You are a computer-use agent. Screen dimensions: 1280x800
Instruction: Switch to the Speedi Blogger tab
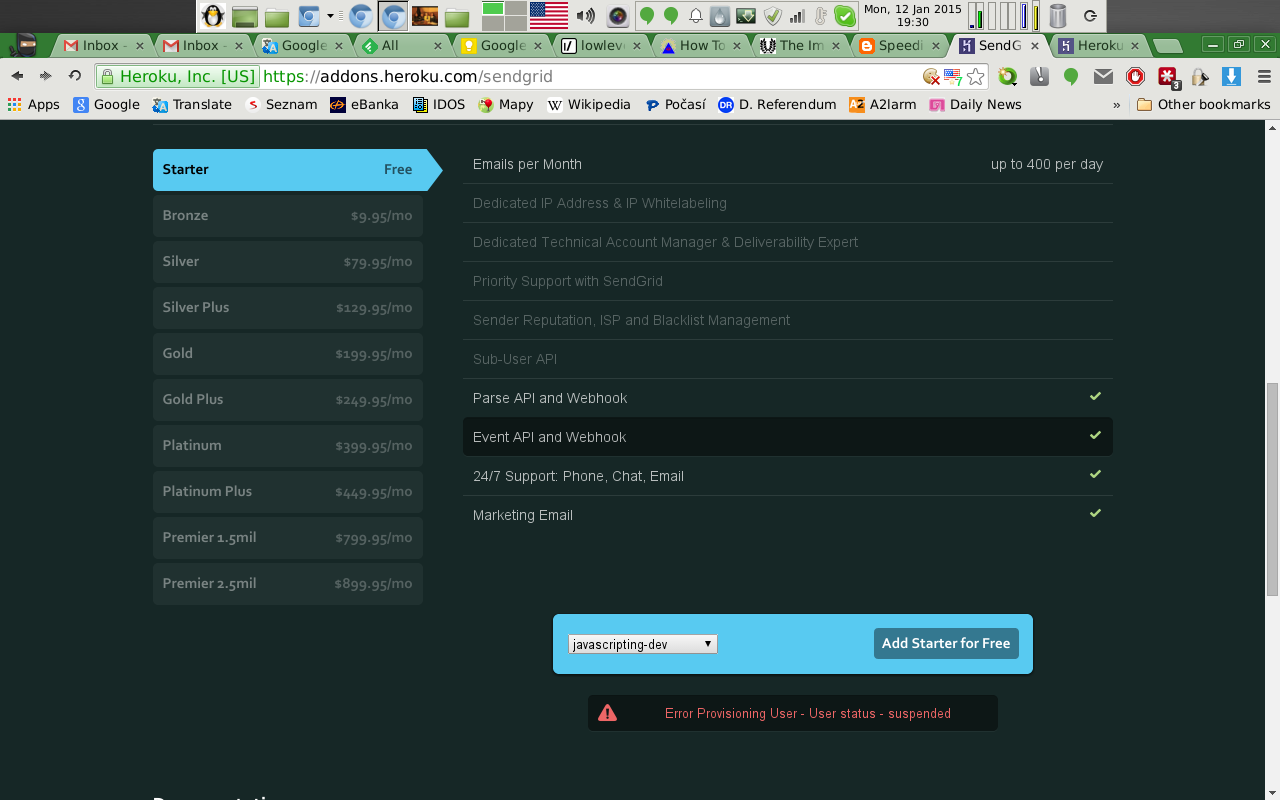898,45
